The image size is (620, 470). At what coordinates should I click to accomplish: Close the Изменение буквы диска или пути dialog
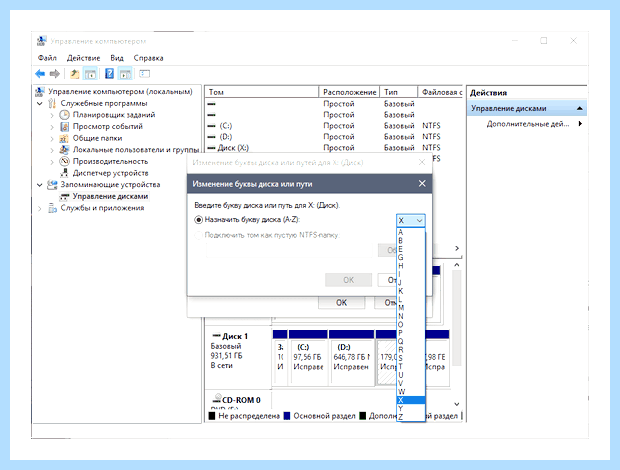[x=422, y=183]
